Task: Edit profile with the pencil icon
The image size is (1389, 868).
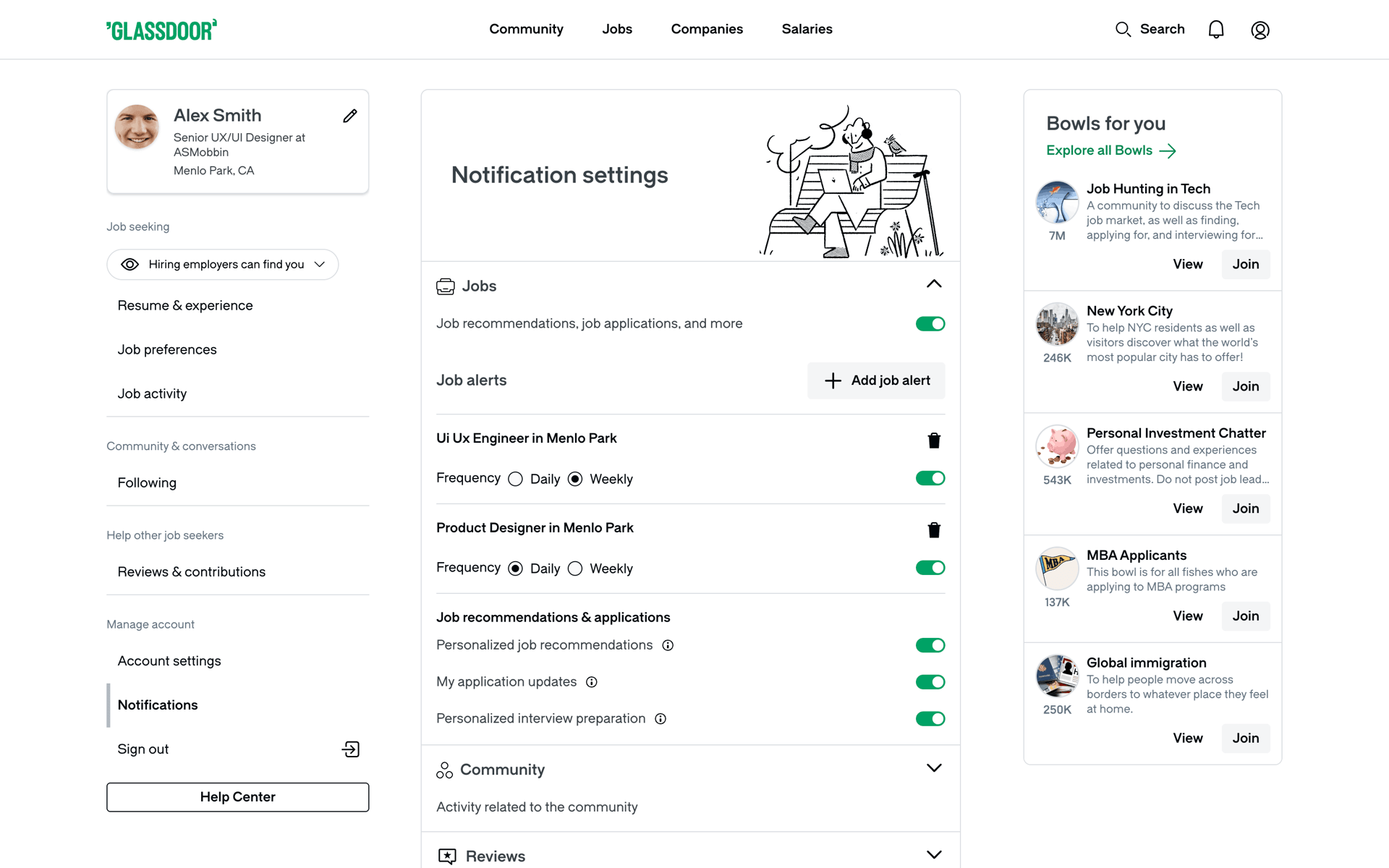Action: pos(350,116)
